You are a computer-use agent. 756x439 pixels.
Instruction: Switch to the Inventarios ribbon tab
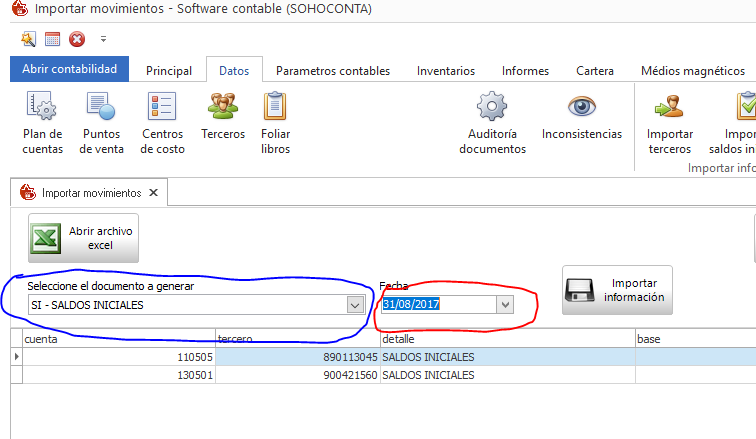click(445, 71)
